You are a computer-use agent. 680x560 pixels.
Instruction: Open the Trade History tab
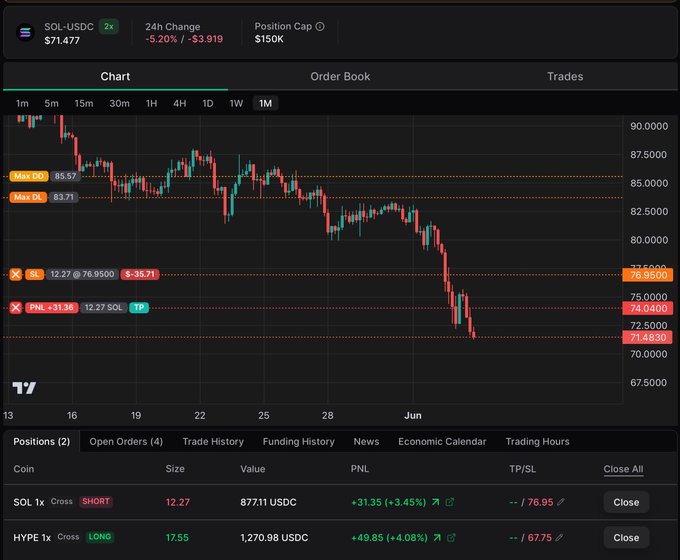point(213,442)
